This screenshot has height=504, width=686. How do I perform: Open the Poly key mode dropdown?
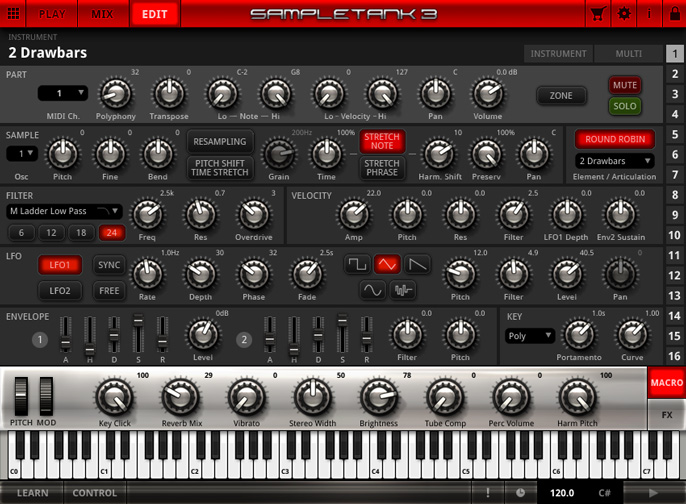click(530, 336)
